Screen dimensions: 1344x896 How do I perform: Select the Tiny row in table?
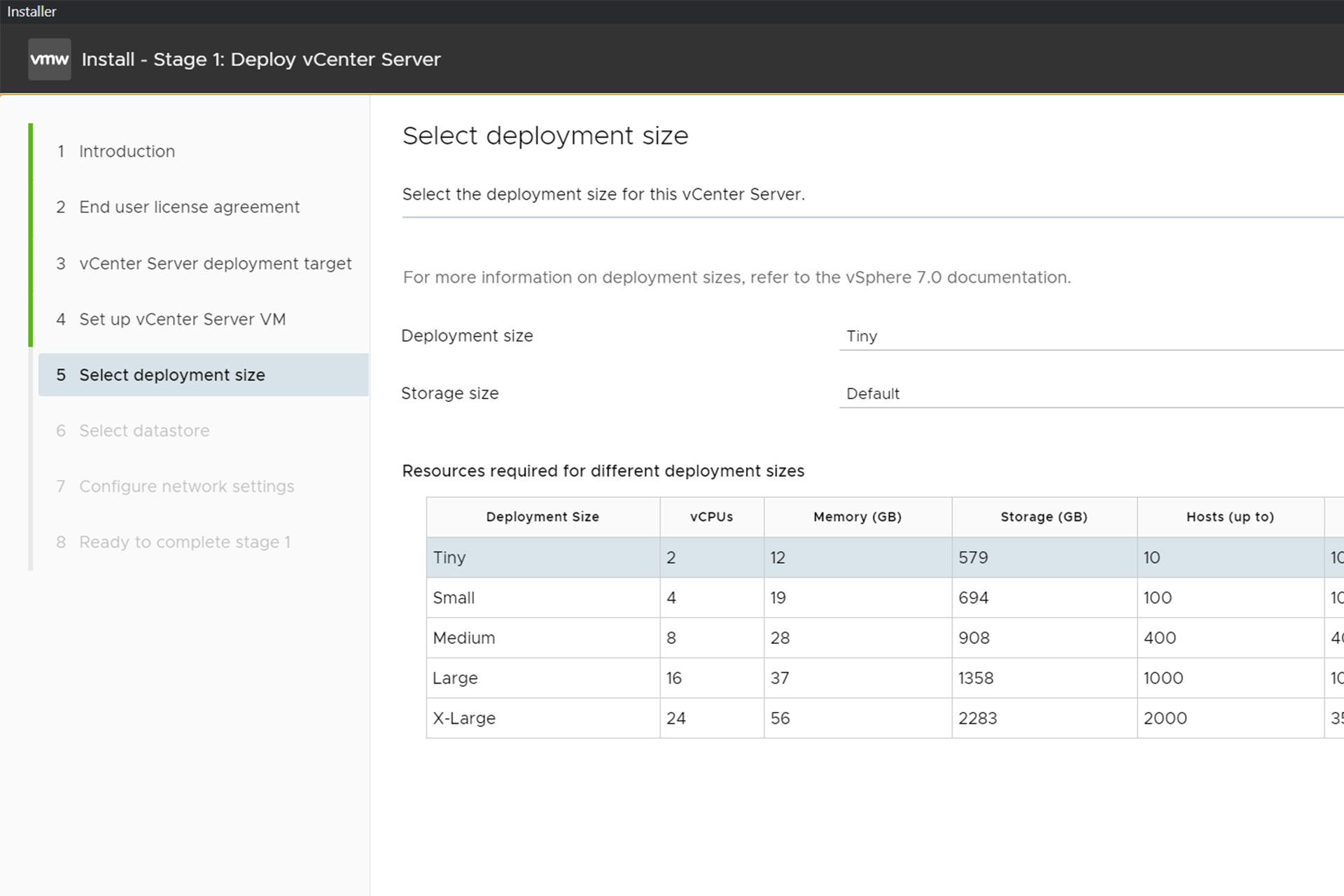(x=885, y=558)
